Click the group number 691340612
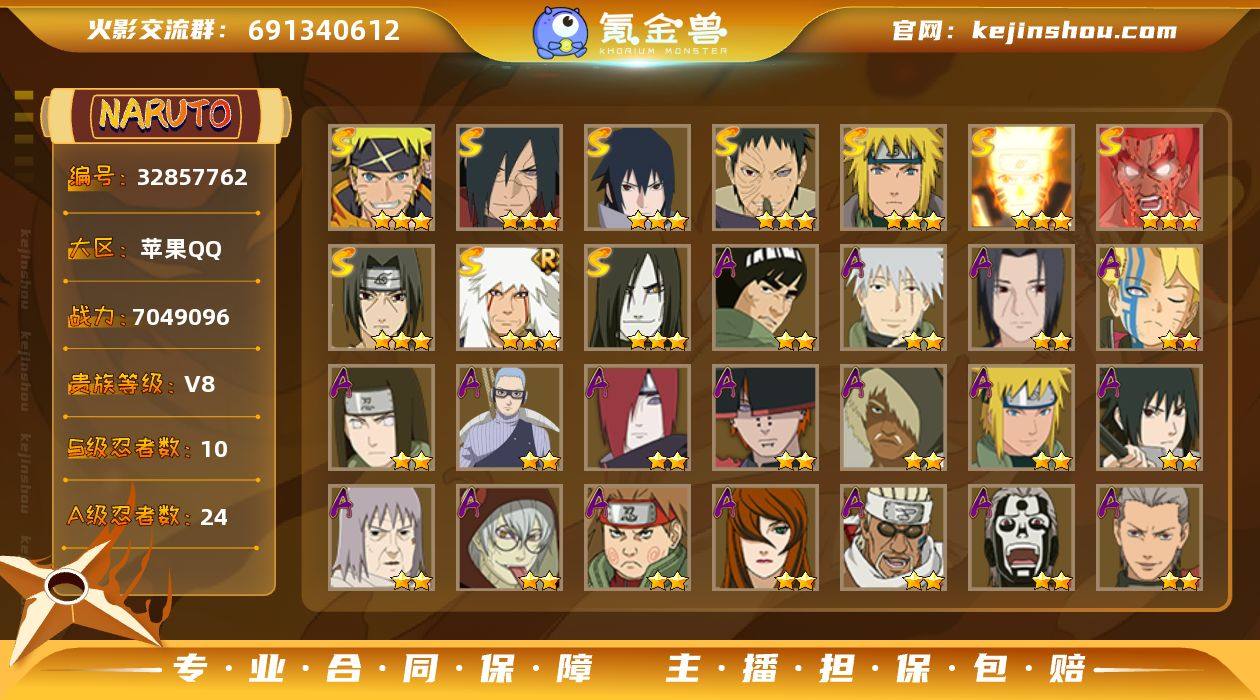Viewport: 1260px width, 700px height. [324, 31]
